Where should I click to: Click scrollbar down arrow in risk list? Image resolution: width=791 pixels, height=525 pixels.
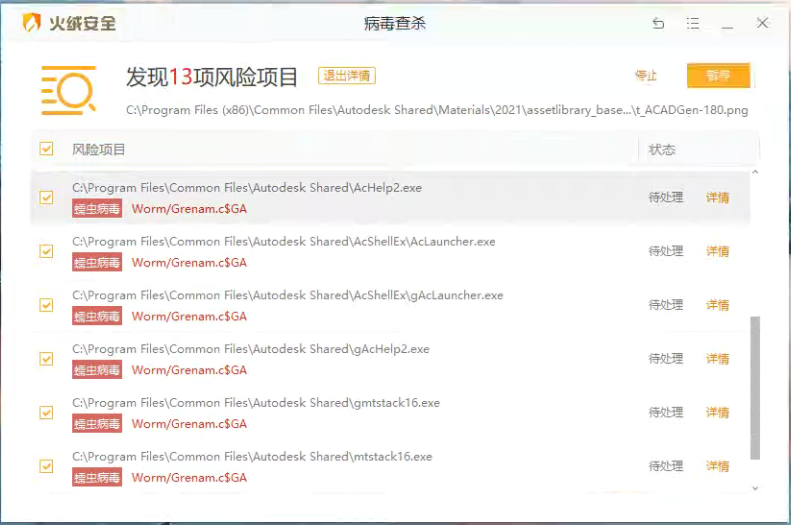755,488
